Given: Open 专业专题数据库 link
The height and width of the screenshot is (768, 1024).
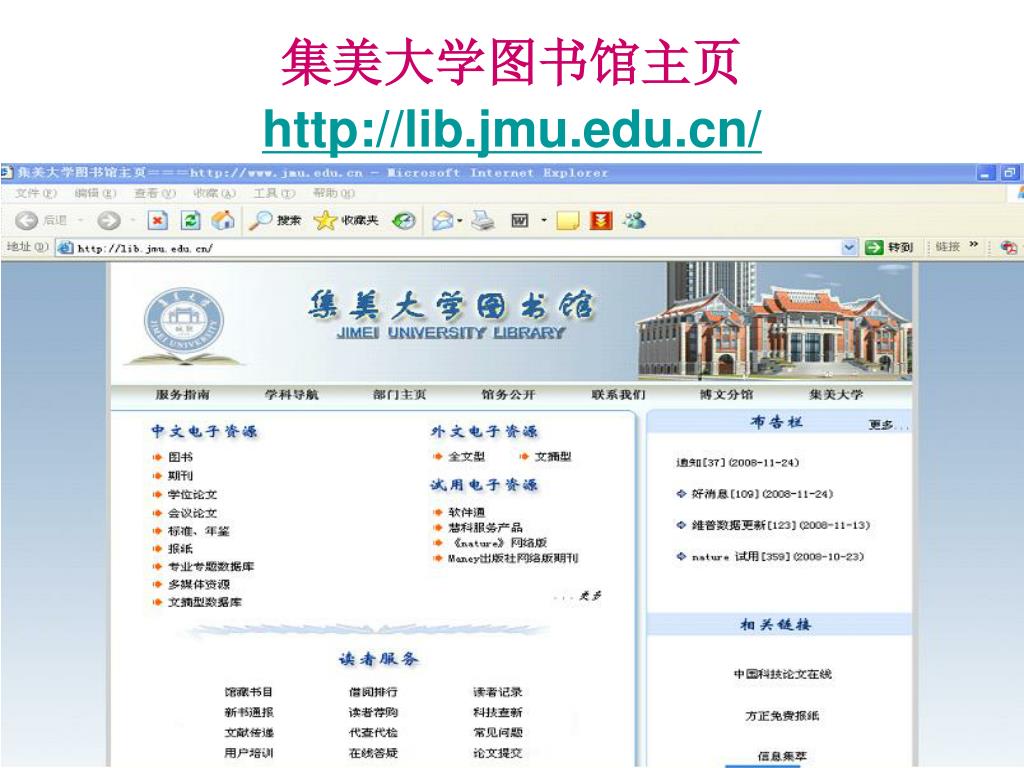Looking at the screenshot, I should point(211,566).
